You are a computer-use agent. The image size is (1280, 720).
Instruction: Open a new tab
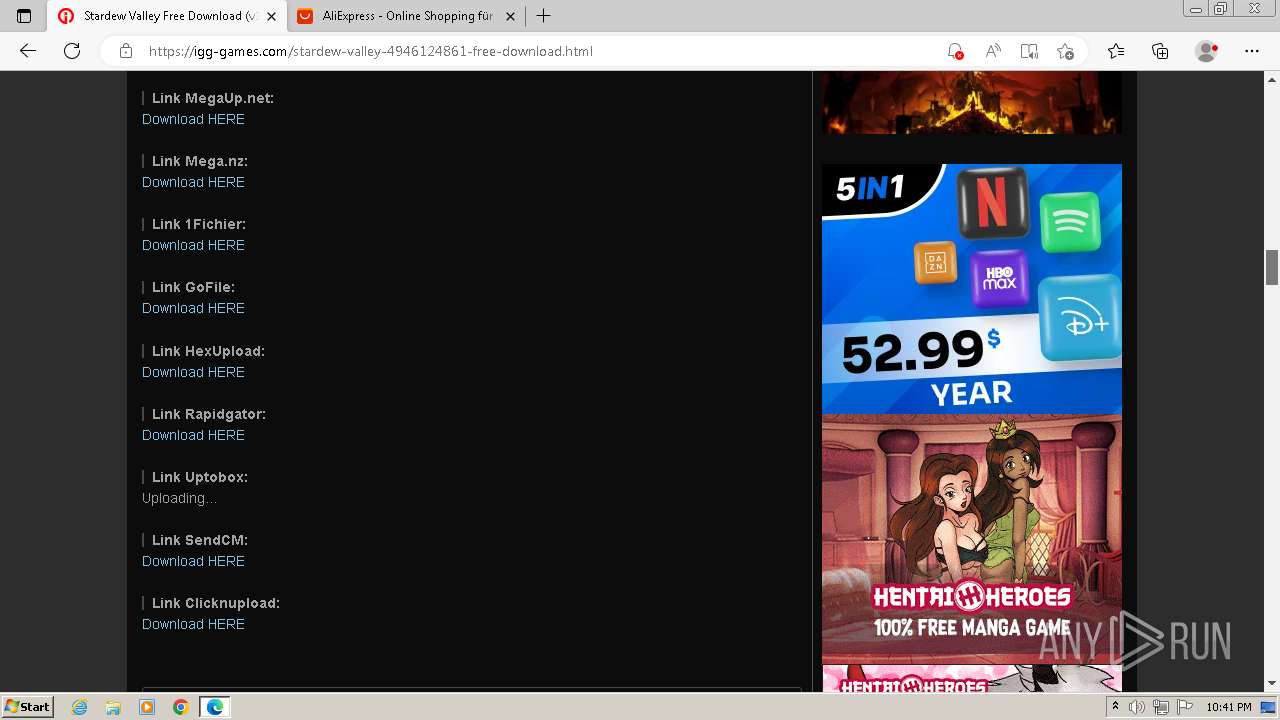coord(543,16)
